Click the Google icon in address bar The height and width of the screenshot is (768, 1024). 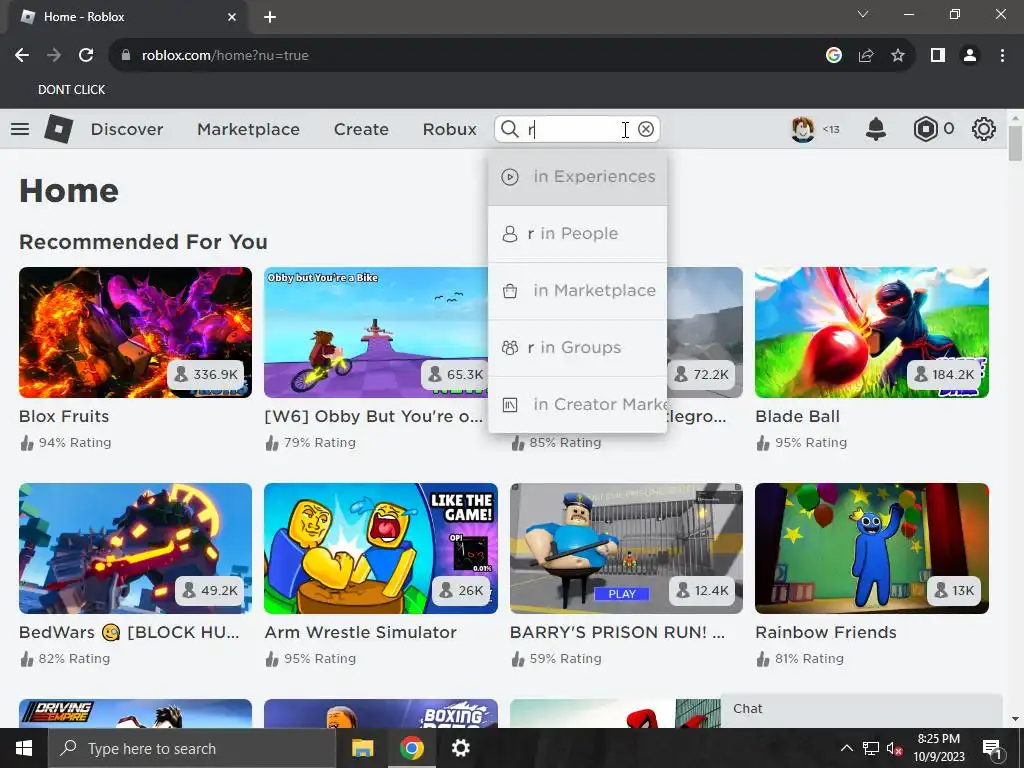click(x=834, y=56)
